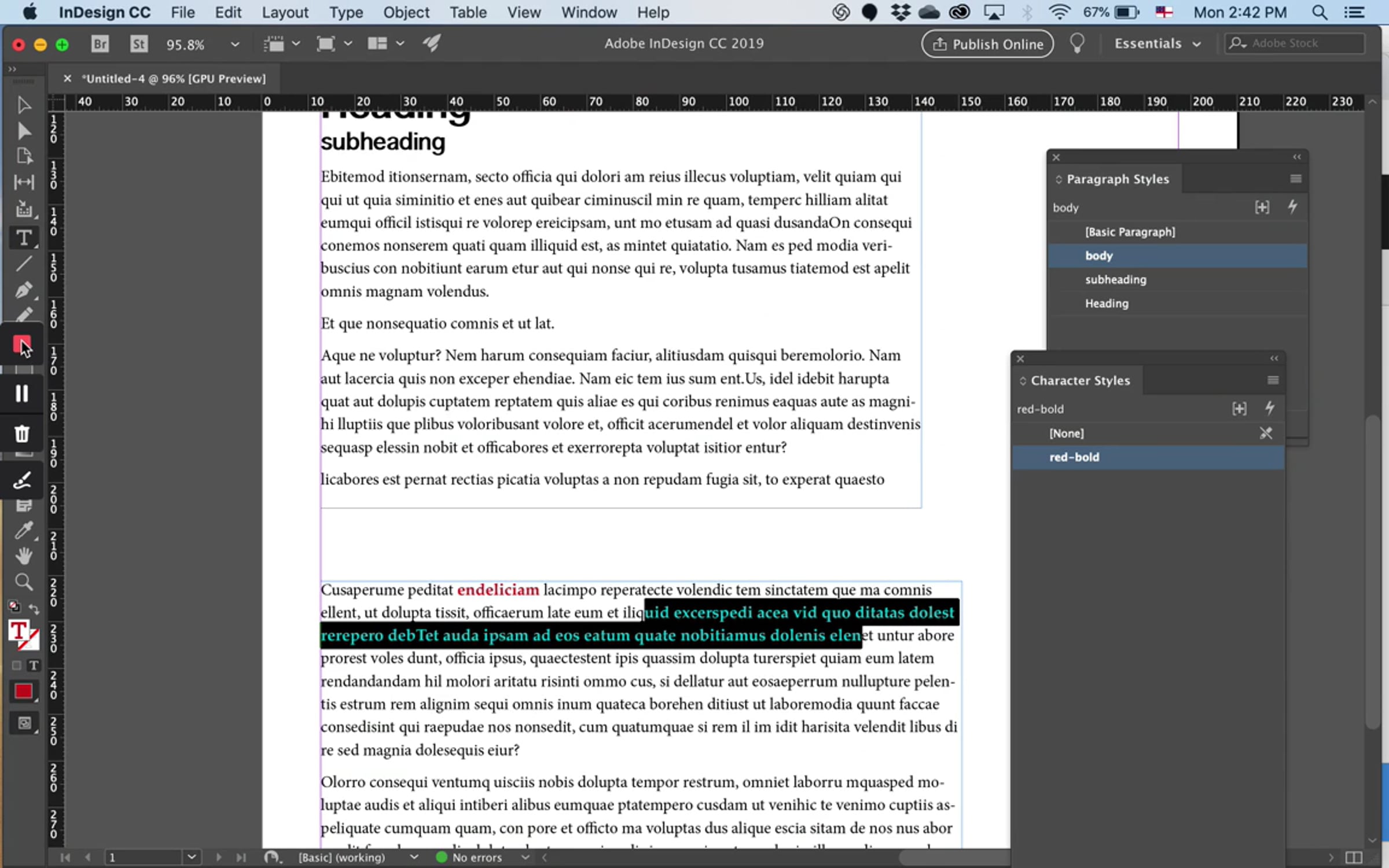Open Adobe Bridge from the Br icon
This screenshot has height=868, width=1389.
click(x=100, y=44)
